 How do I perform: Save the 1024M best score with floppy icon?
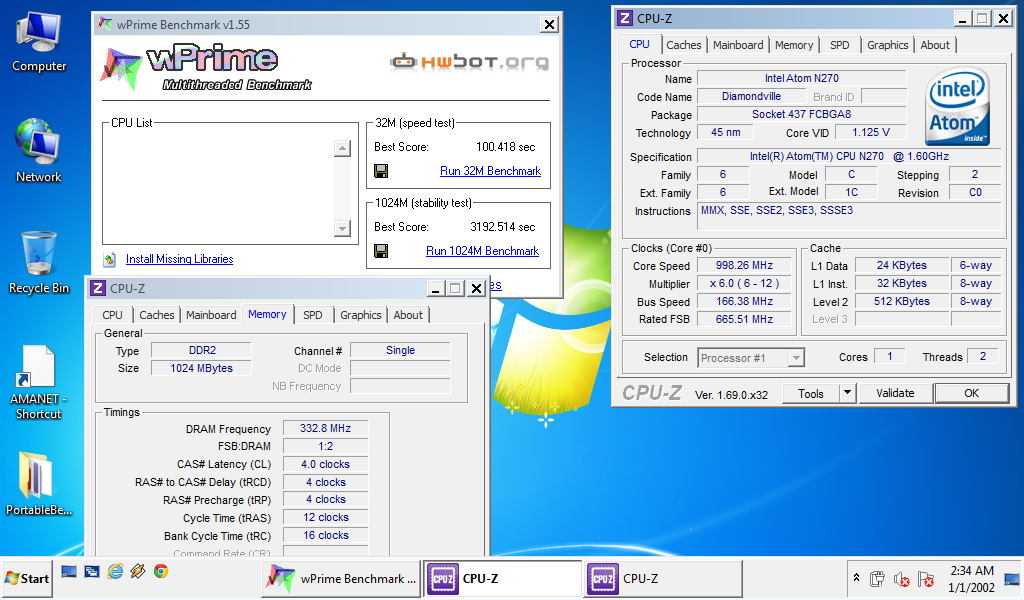[x=381, y=251]
